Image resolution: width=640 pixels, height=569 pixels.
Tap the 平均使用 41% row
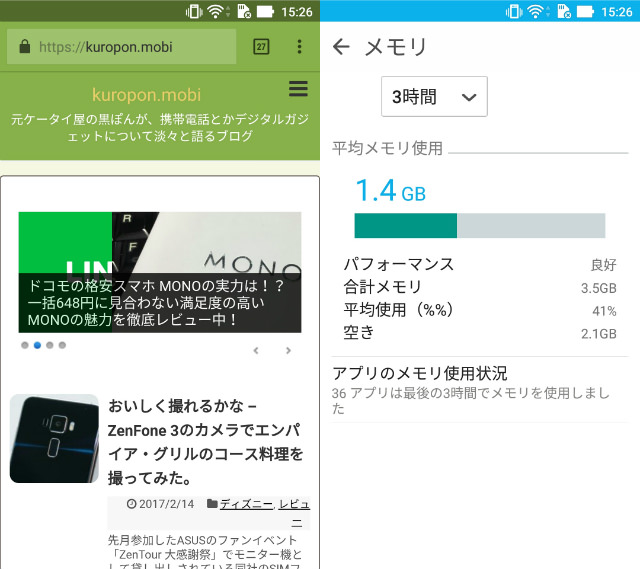tap(480, 310)
